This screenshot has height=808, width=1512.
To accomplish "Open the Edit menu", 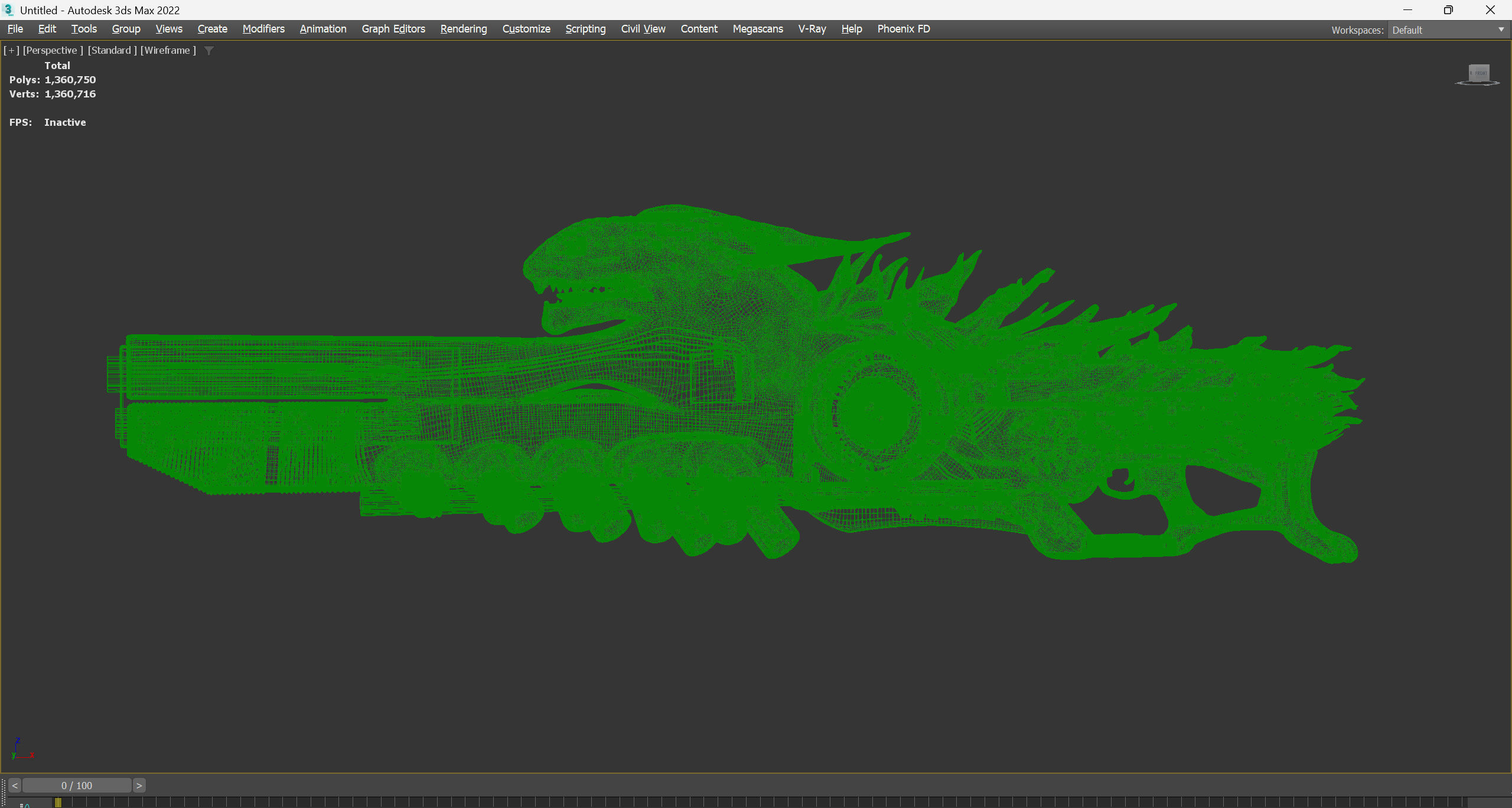I will click(47, 29).
